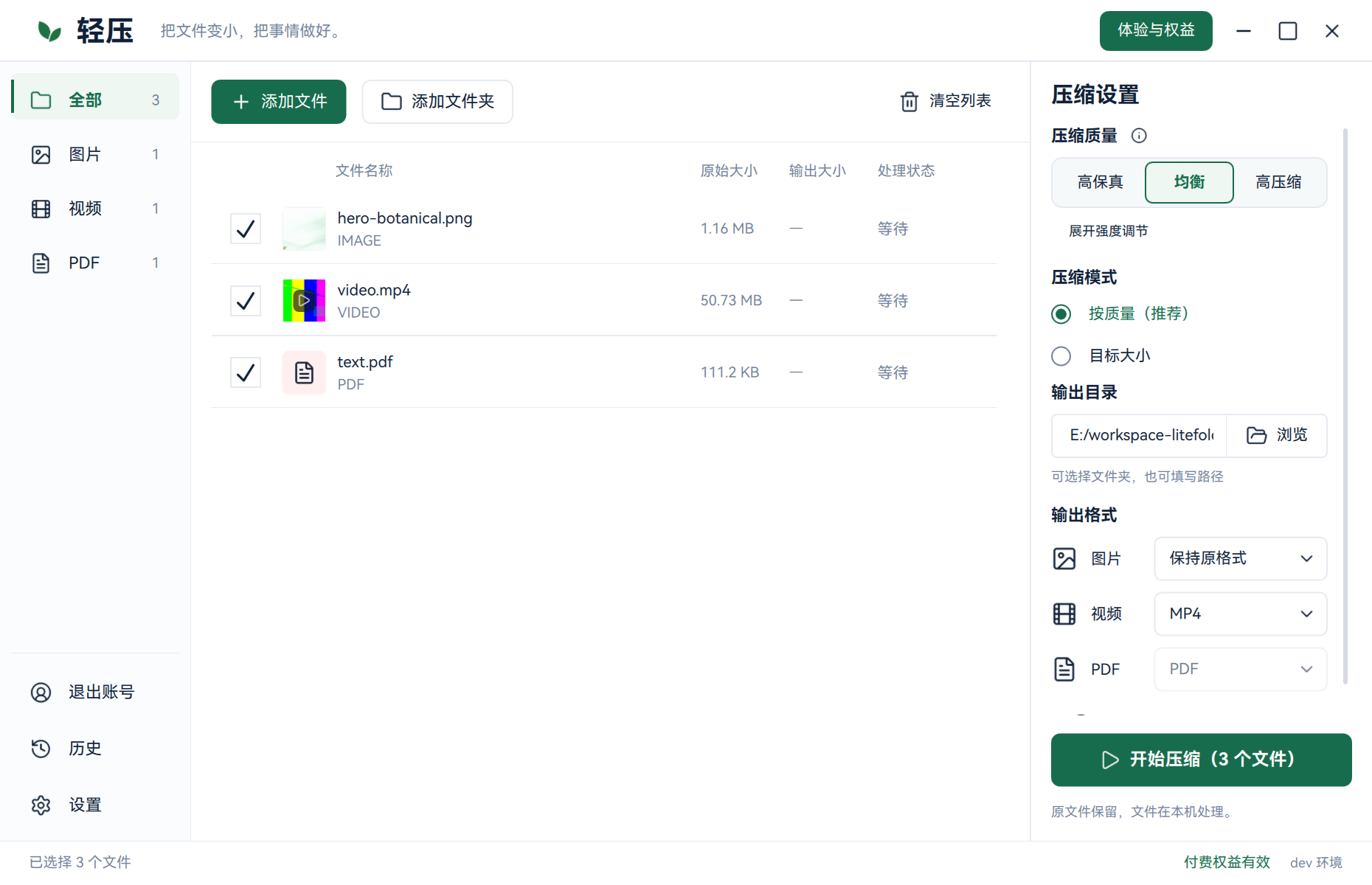The width and height of the screenshot is (1372, 885).
Task: Click the green leaf app logo
Action: click(49, 31)
